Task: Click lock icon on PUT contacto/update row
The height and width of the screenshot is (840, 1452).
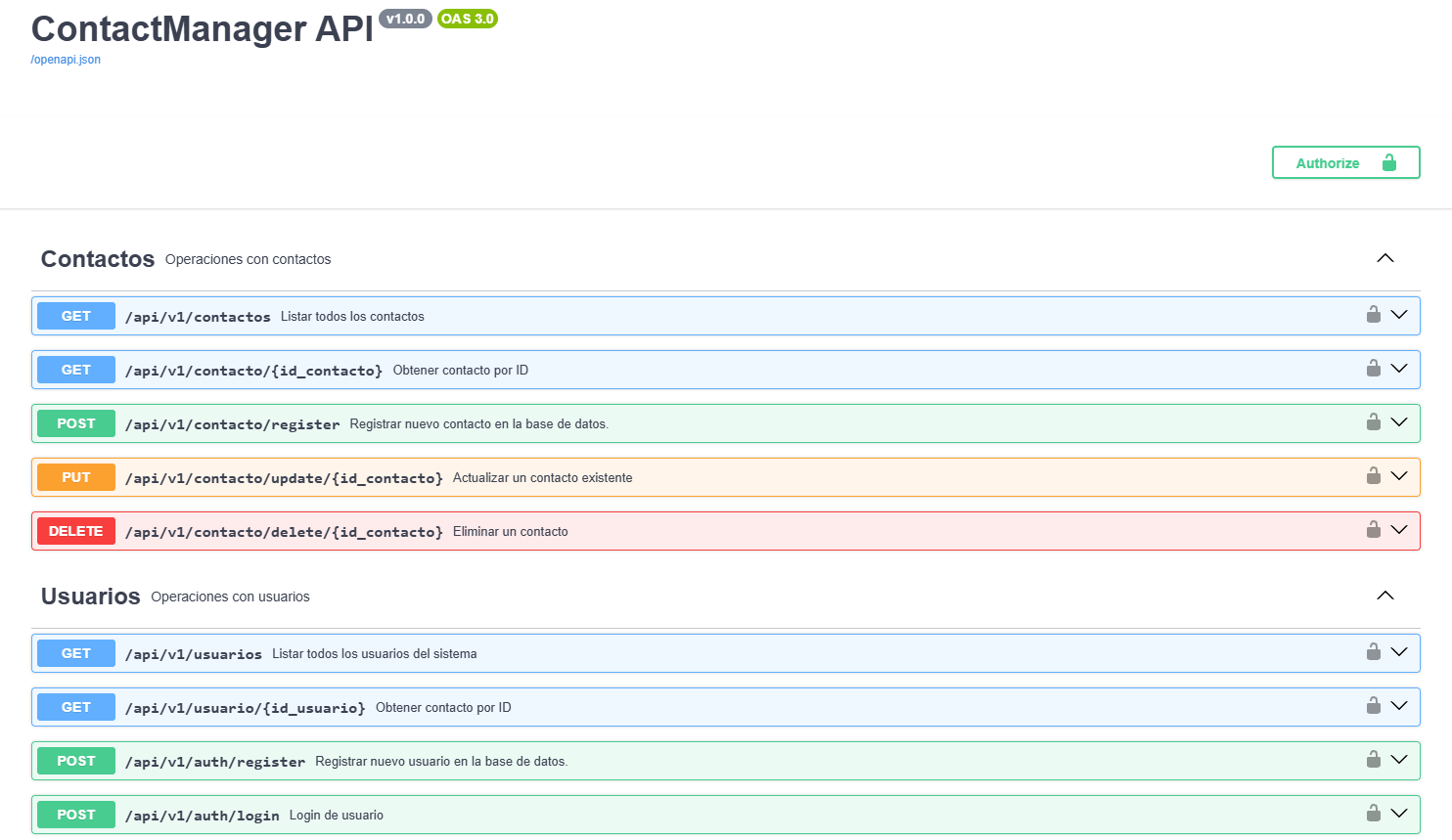Action: [1374, 476]
